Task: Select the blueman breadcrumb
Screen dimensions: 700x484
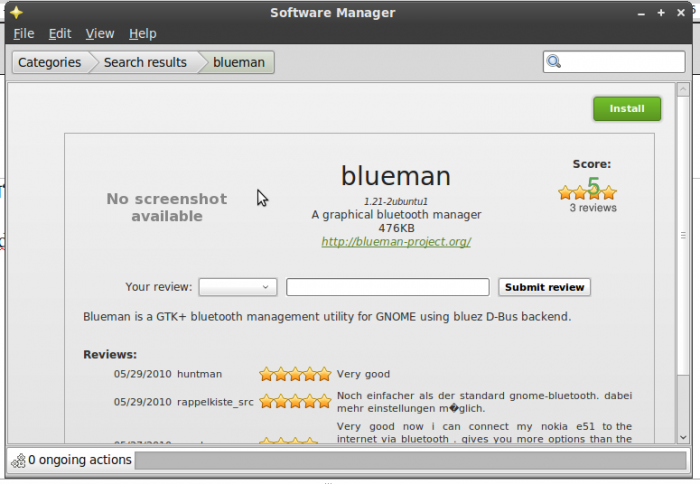Action: pyautogui.click(x=239, y=62)
